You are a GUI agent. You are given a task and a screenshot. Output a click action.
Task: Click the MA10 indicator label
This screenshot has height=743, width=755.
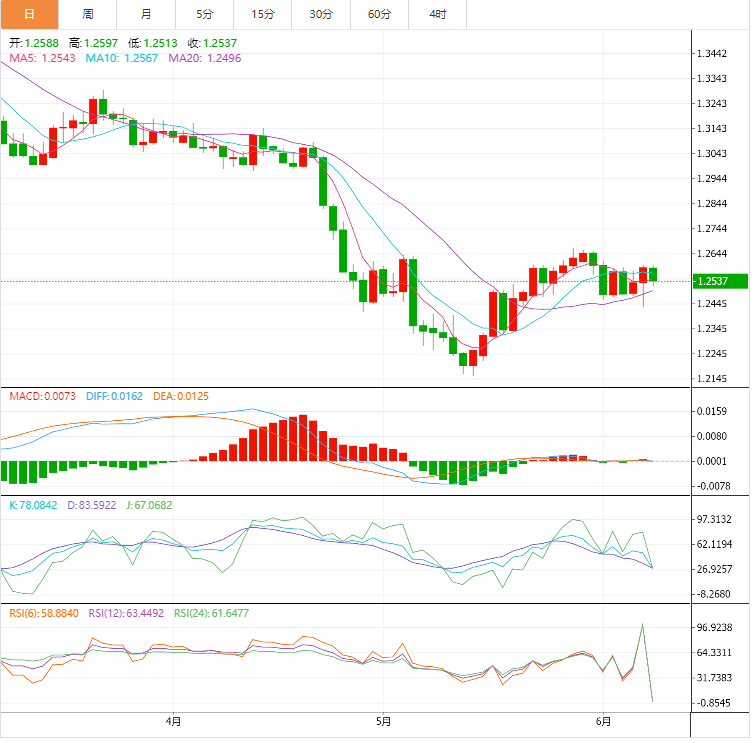tap(122, 58)
